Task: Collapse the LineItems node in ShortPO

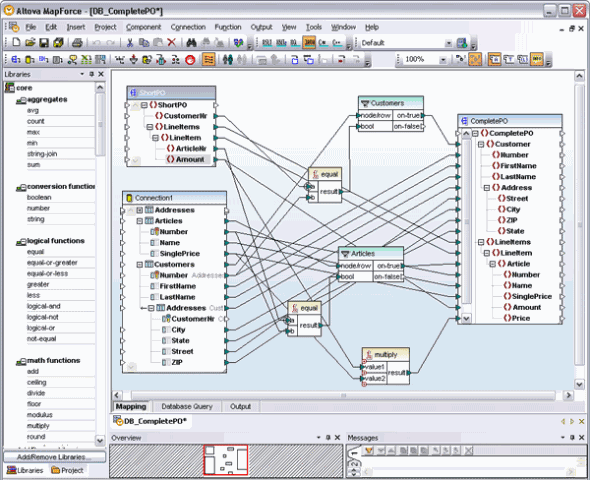Action: pos(150,127)
